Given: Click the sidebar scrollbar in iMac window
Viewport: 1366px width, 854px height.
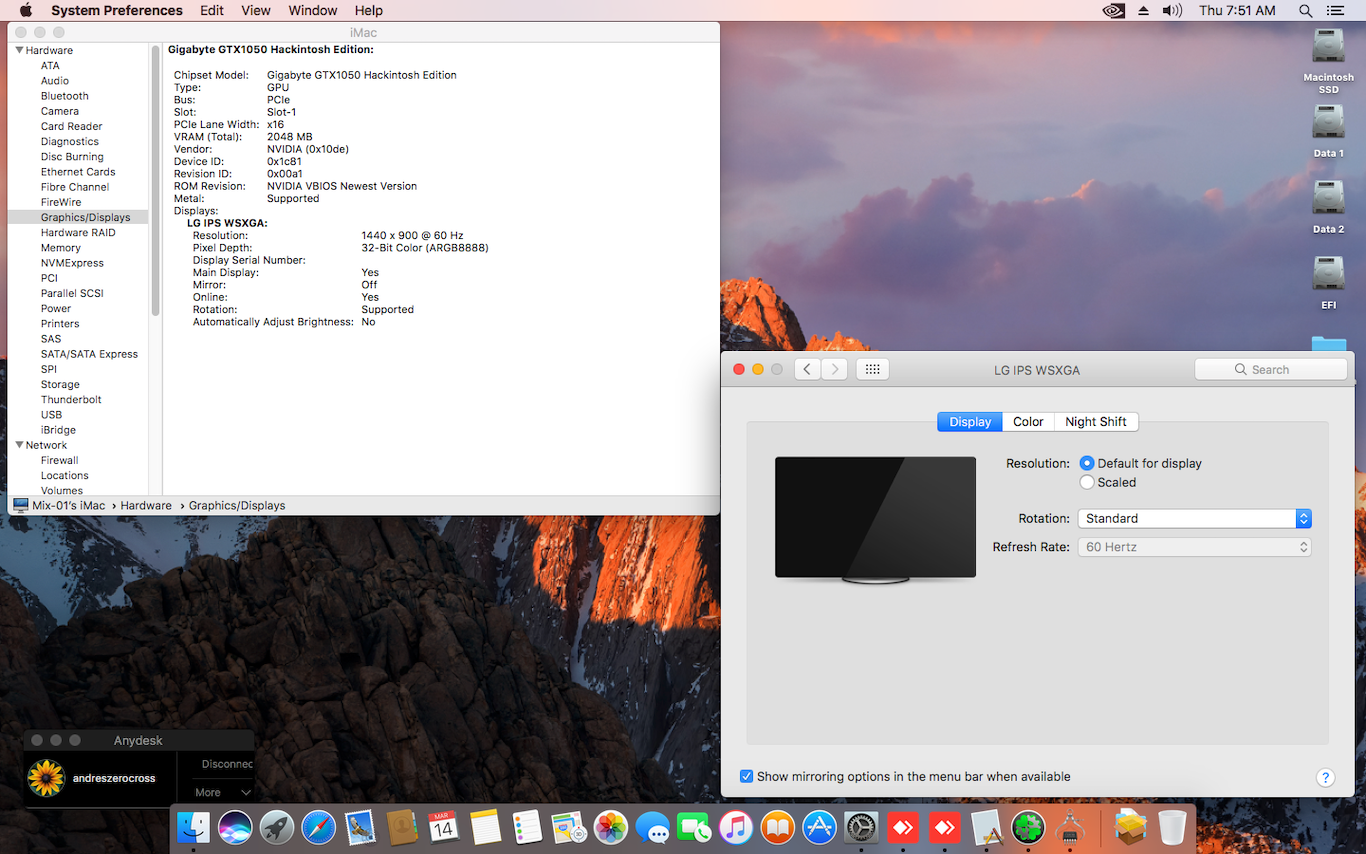Looking at the screenshot, I should click(156, 180).
